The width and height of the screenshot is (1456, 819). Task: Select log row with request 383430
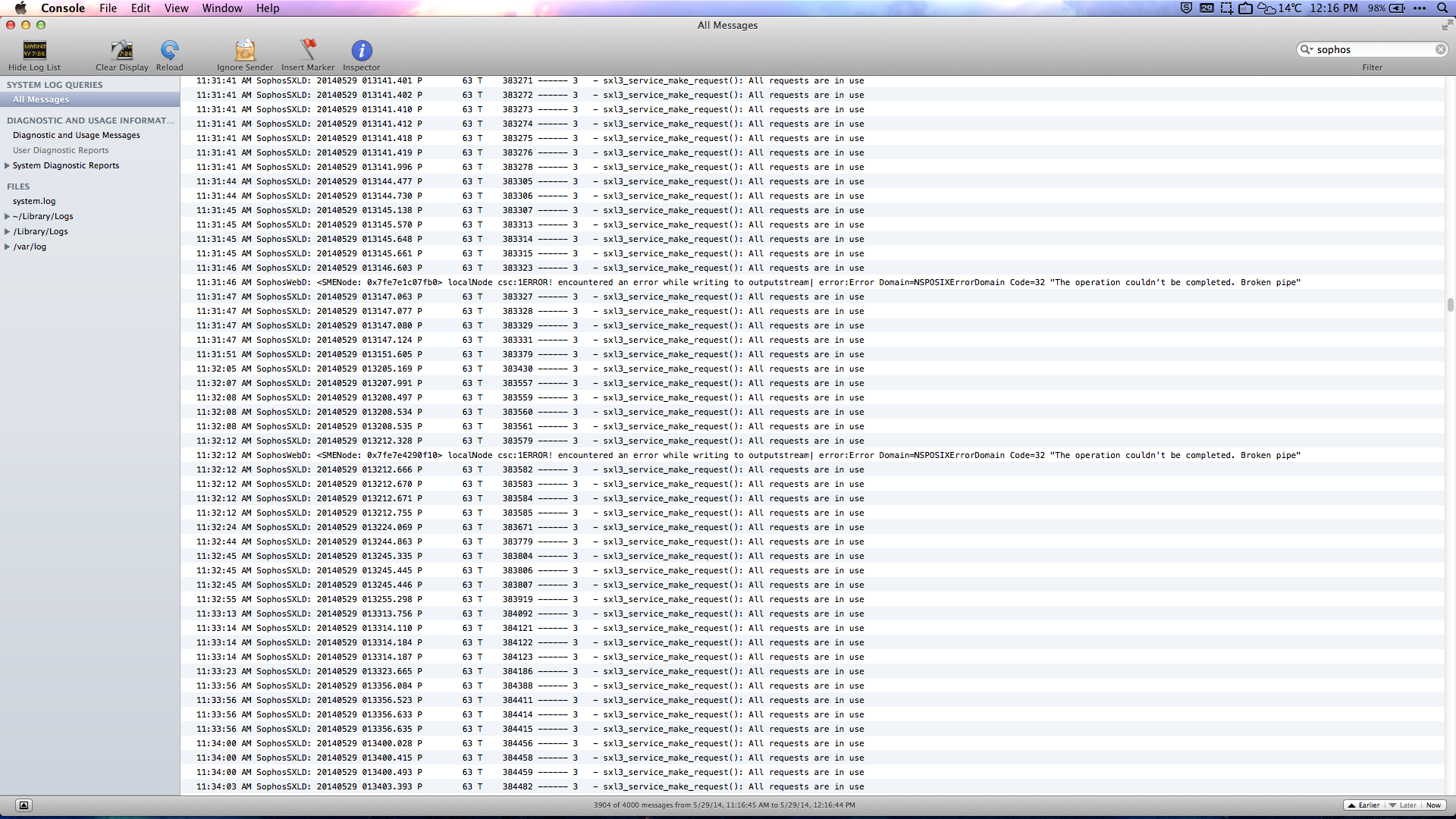812,369
